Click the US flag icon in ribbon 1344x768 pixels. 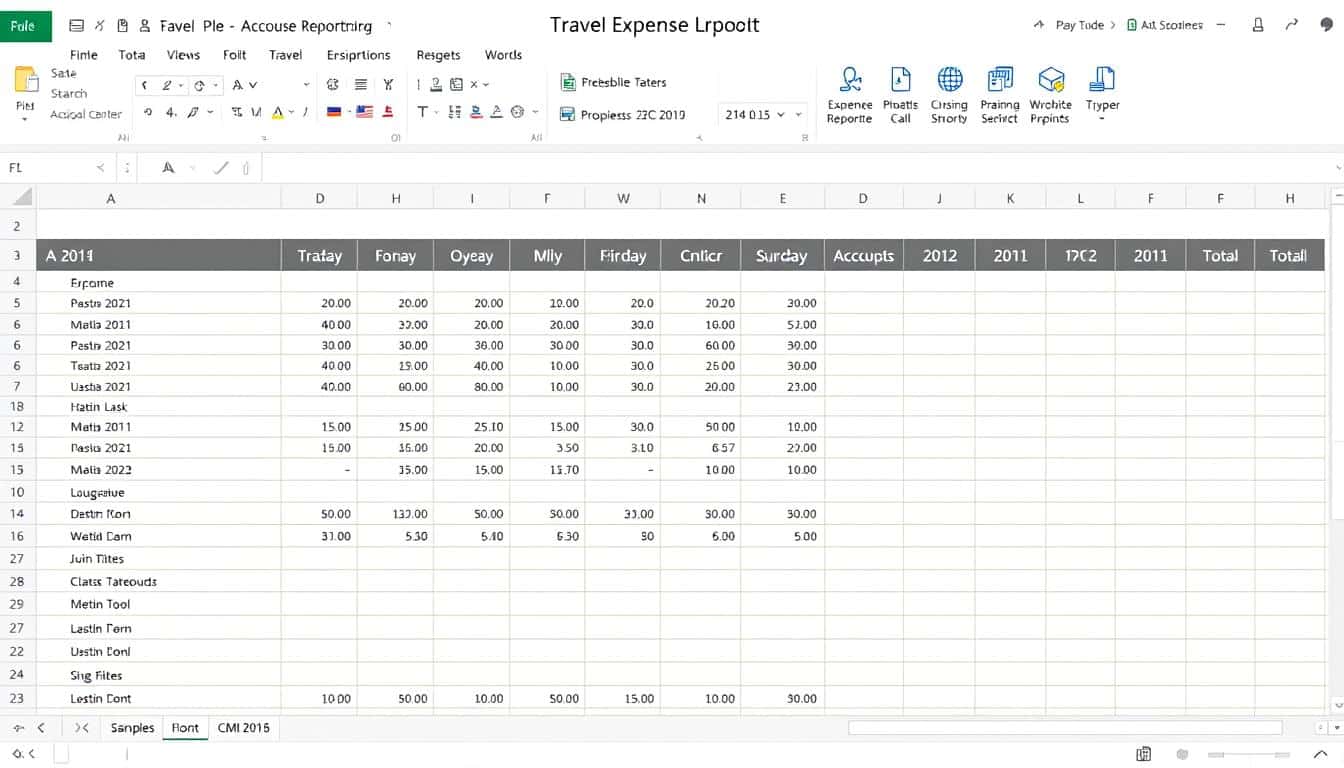tap(364, 112)
